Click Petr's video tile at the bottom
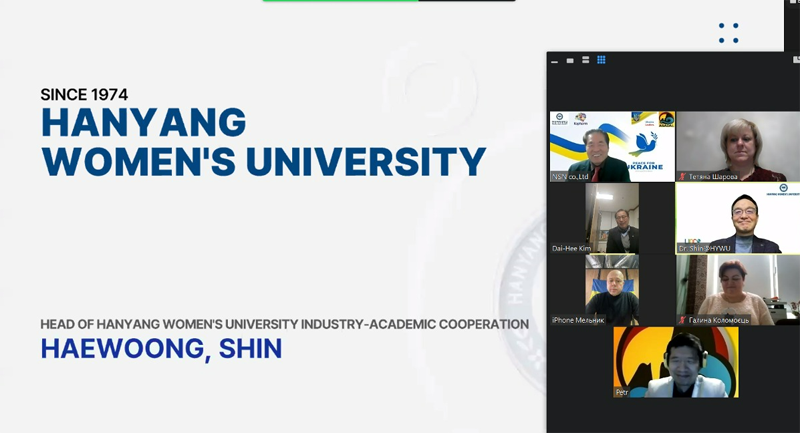The height and width of the screenshot is (433, 800). (x=675, y=361)
